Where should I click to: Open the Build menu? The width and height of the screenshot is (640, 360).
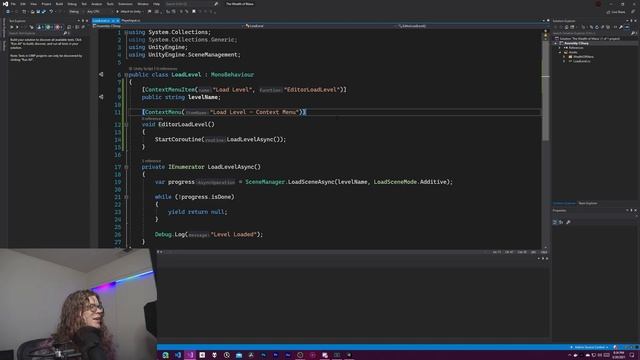point(60,4)
